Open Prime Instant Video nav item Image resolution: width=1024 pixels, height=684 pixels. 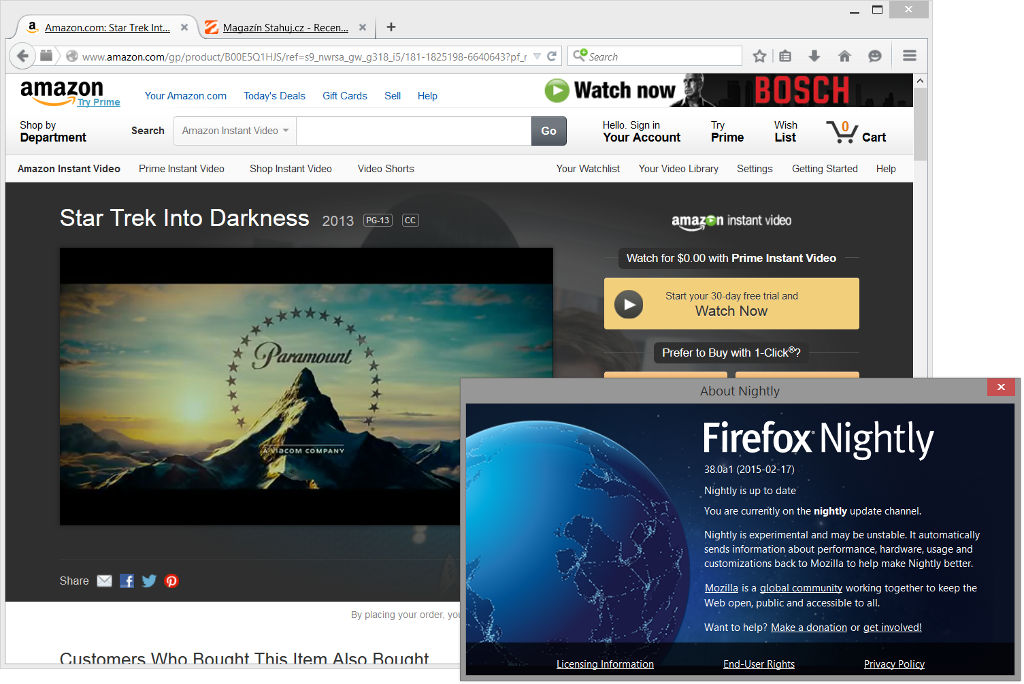[x=182, y=169]
